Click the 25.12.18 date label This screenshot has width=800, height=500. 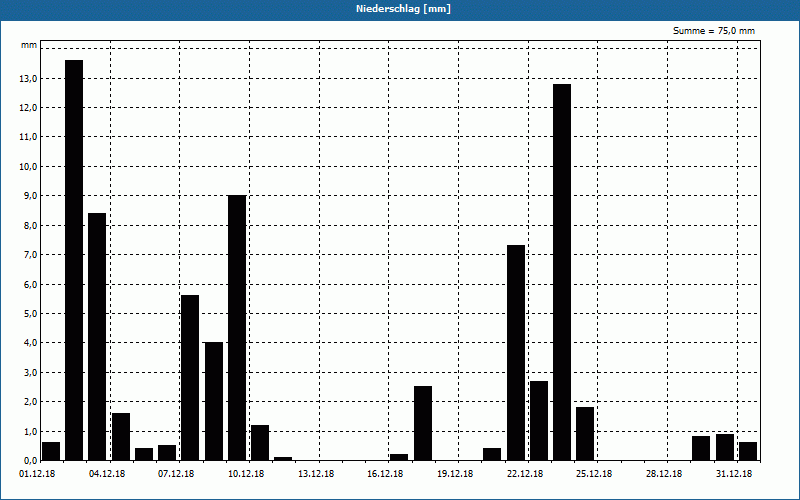click(594, 474)
